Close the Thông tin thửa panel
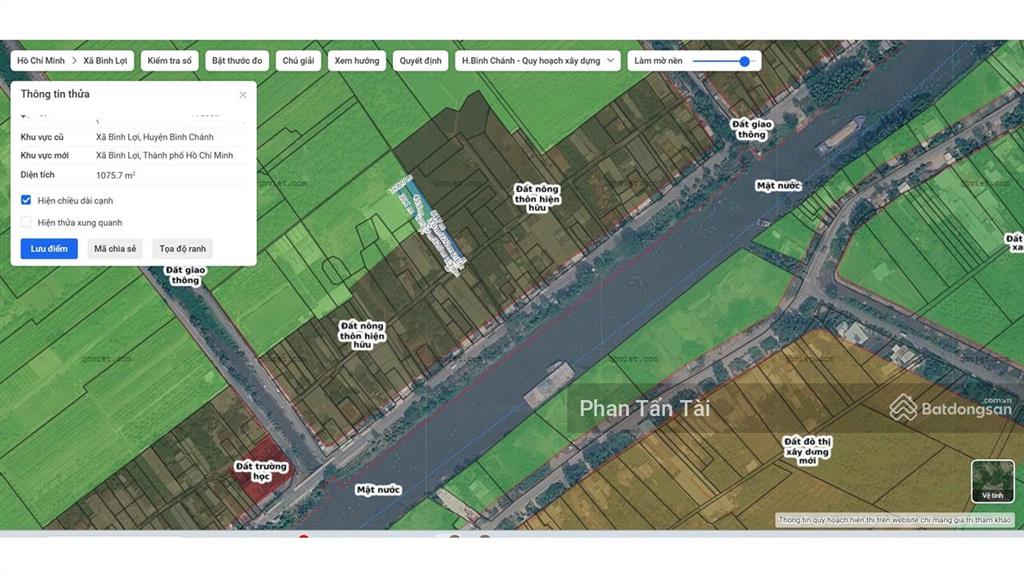1024x576 pixels. pyautogui.click(x=242, y=95)
